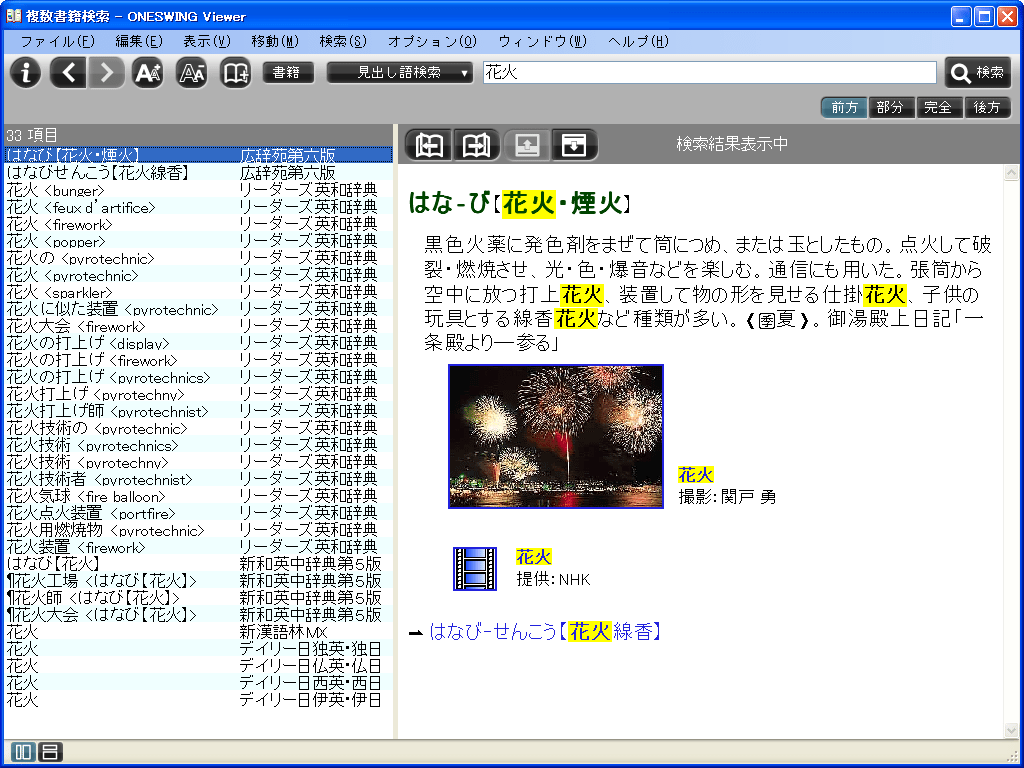Open the ヘルプ(H) menu
The height and width of the screenshot is (768, 1024).
pos(638,42)
